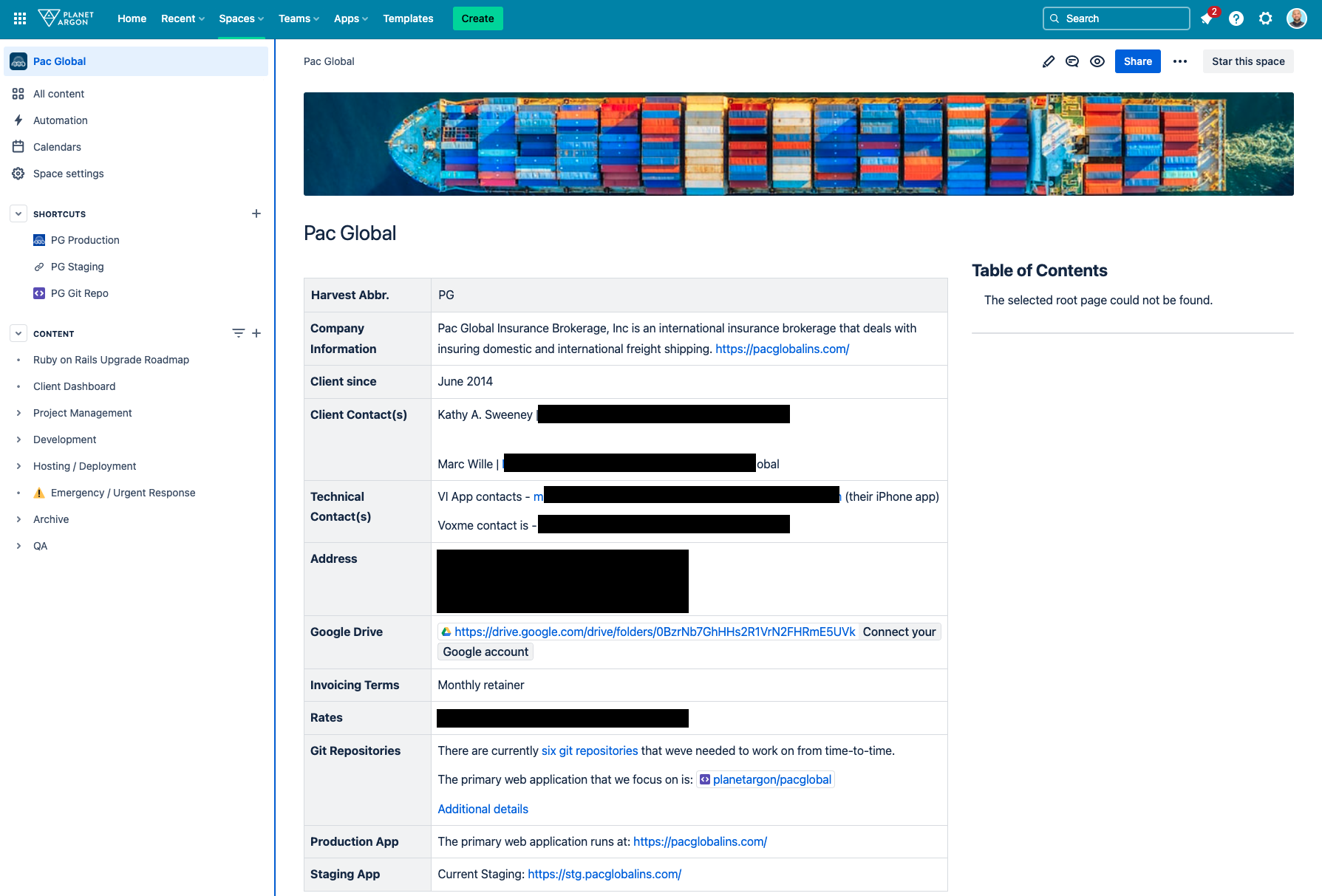Screen dimensions: 1322x896
Task: Collapse the Content section chevron
Action: [18, 333]
